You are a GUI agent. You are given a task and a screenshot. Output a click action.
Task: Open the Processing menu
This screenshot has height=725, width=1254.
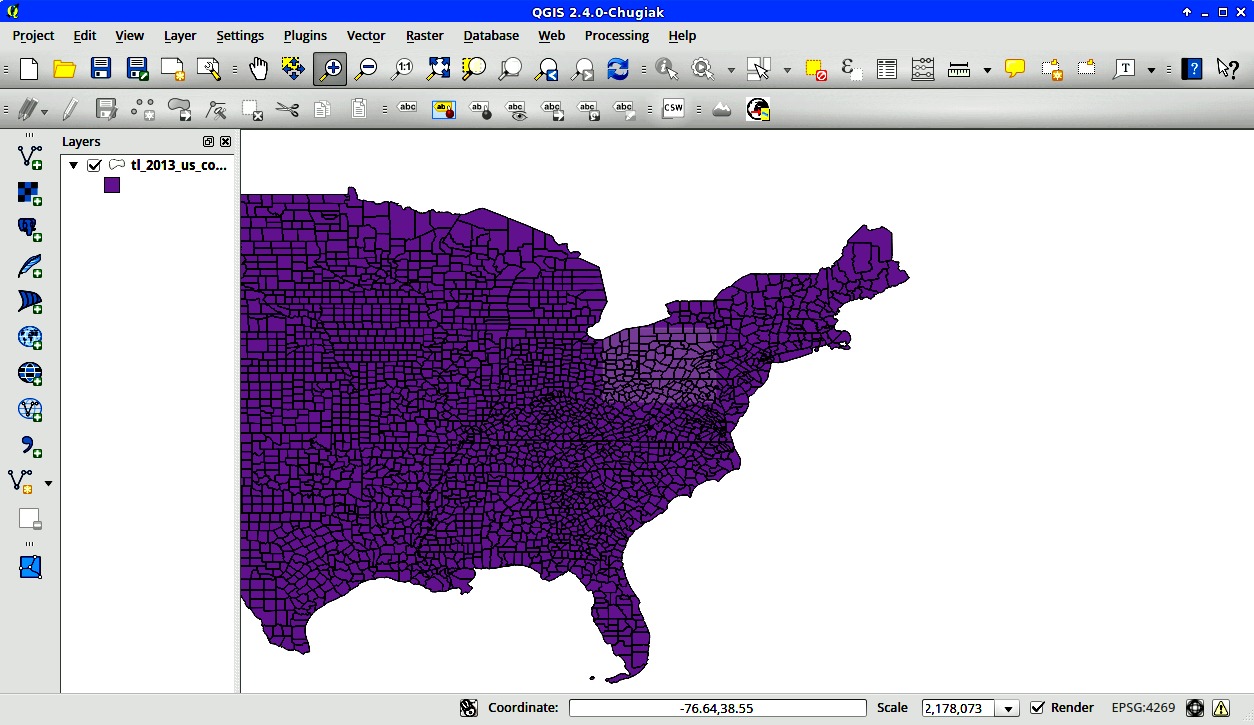point(616,35)
